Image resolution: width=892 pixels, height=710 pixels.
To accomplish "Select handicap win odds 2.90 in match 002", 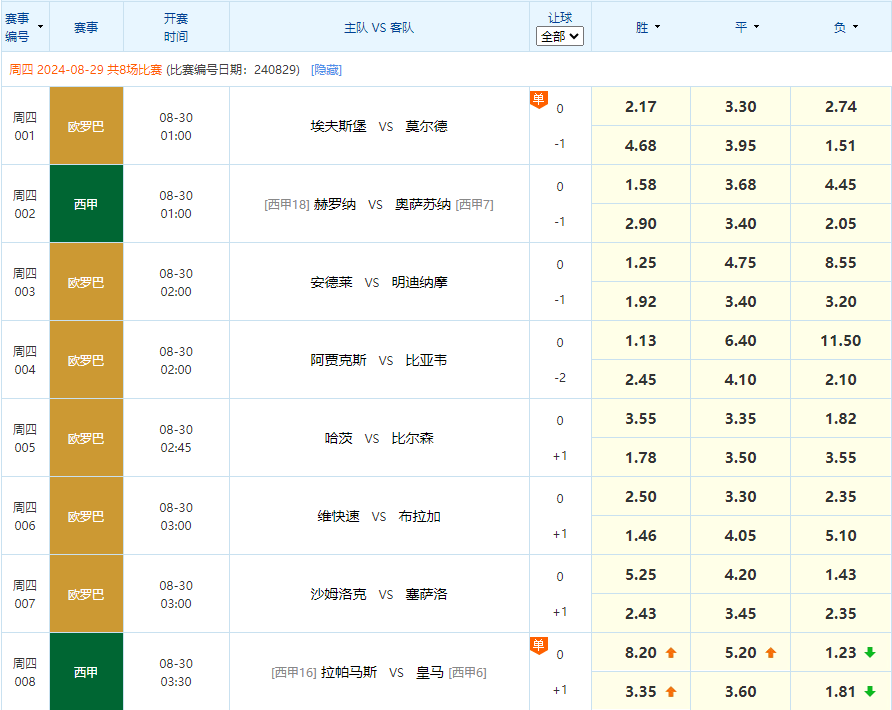I will pyautogui.click(x=641, y=224).
